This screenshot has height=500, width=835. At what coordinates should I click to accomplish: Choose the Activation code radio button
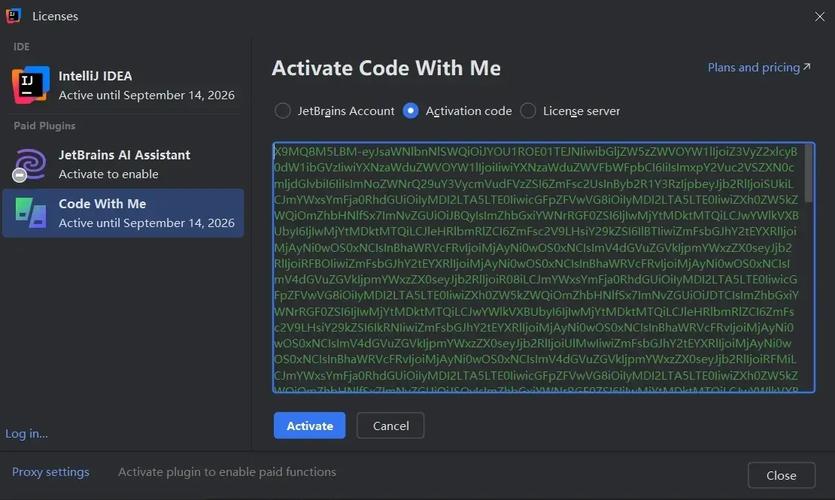(x=411, y=111)
